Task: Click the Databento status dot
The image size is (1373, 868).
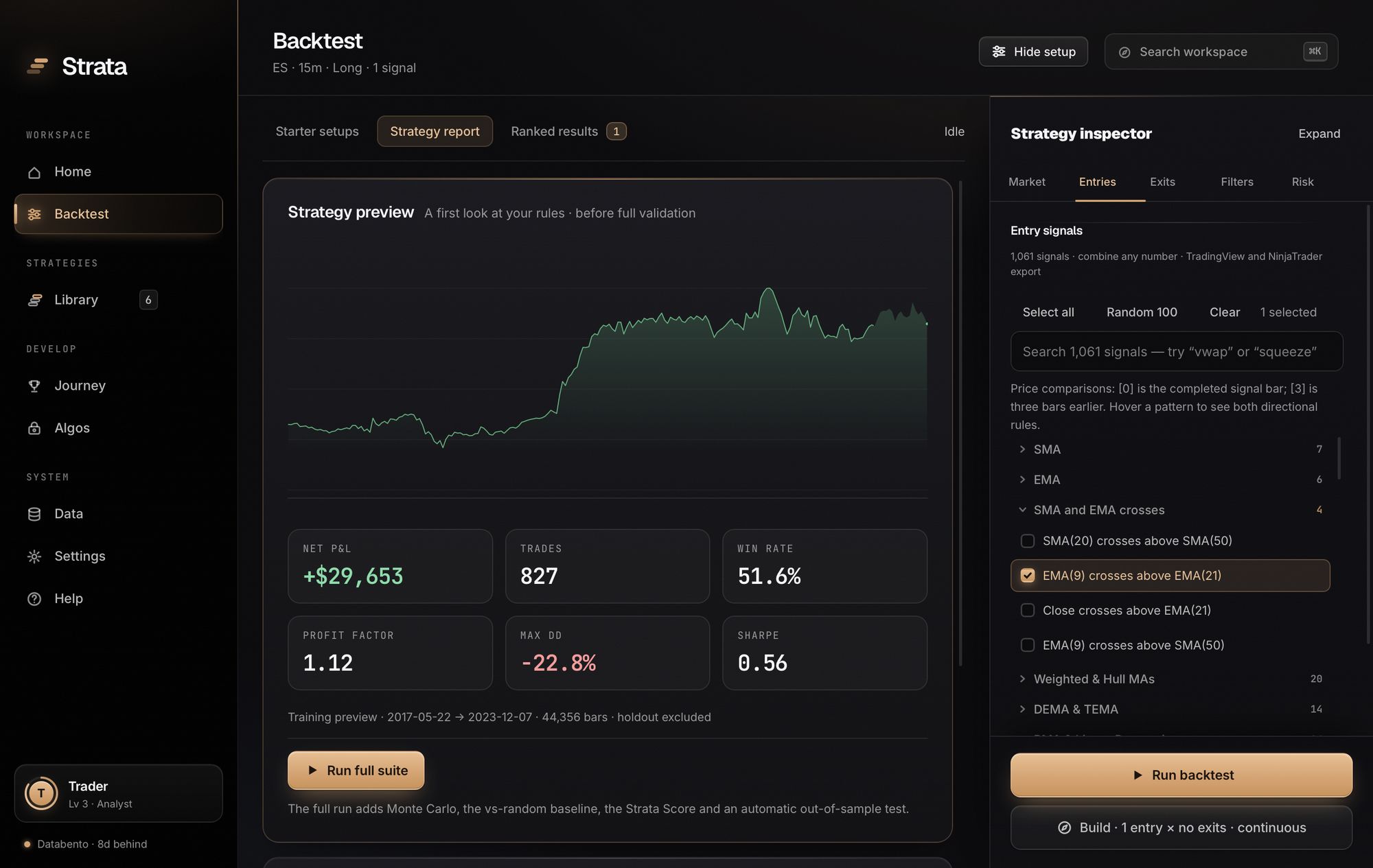Action: [x=27, y=844]
